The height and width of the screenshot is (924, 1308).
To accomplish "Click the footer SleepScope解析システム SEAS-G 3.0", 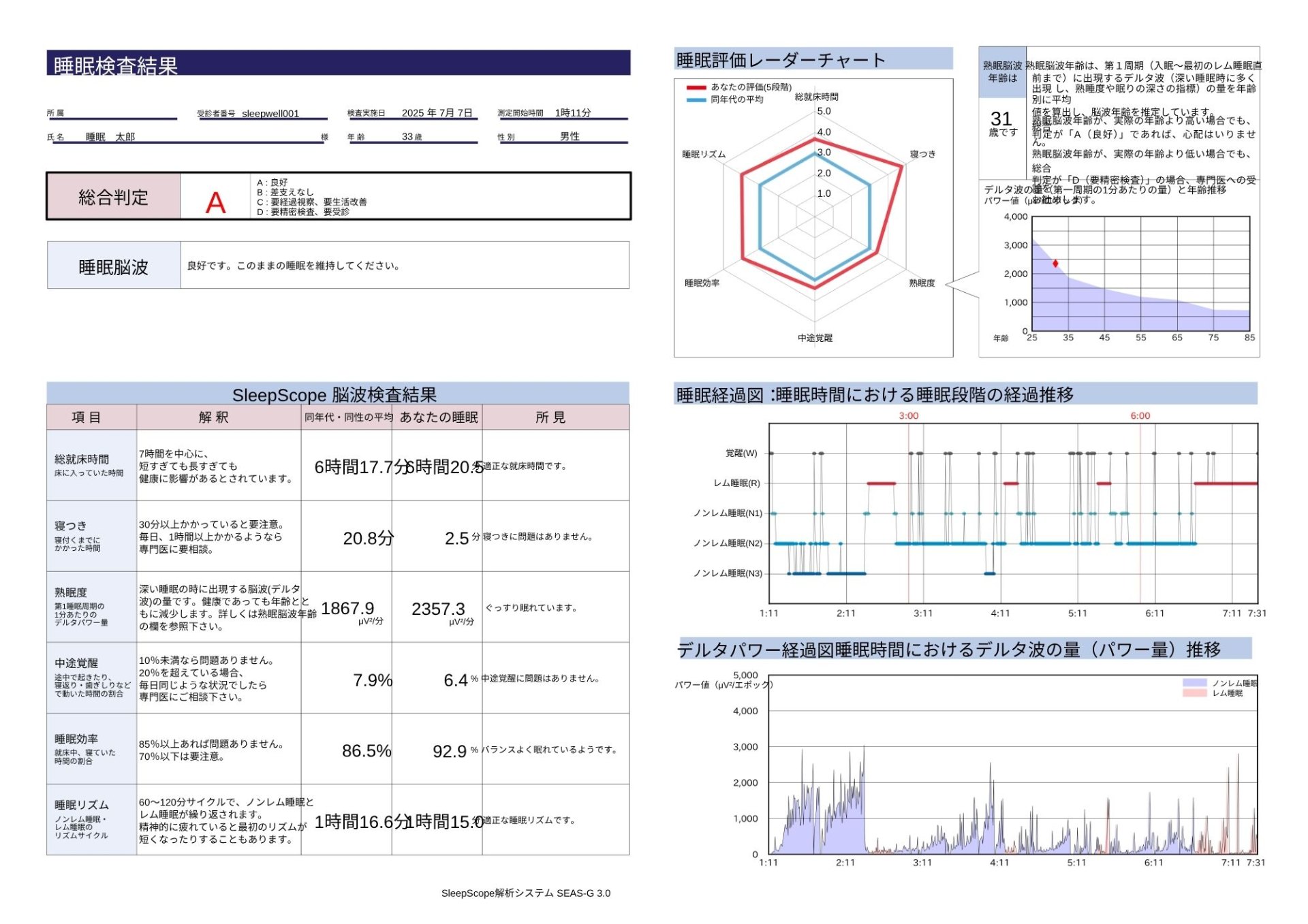I will 525,893.
